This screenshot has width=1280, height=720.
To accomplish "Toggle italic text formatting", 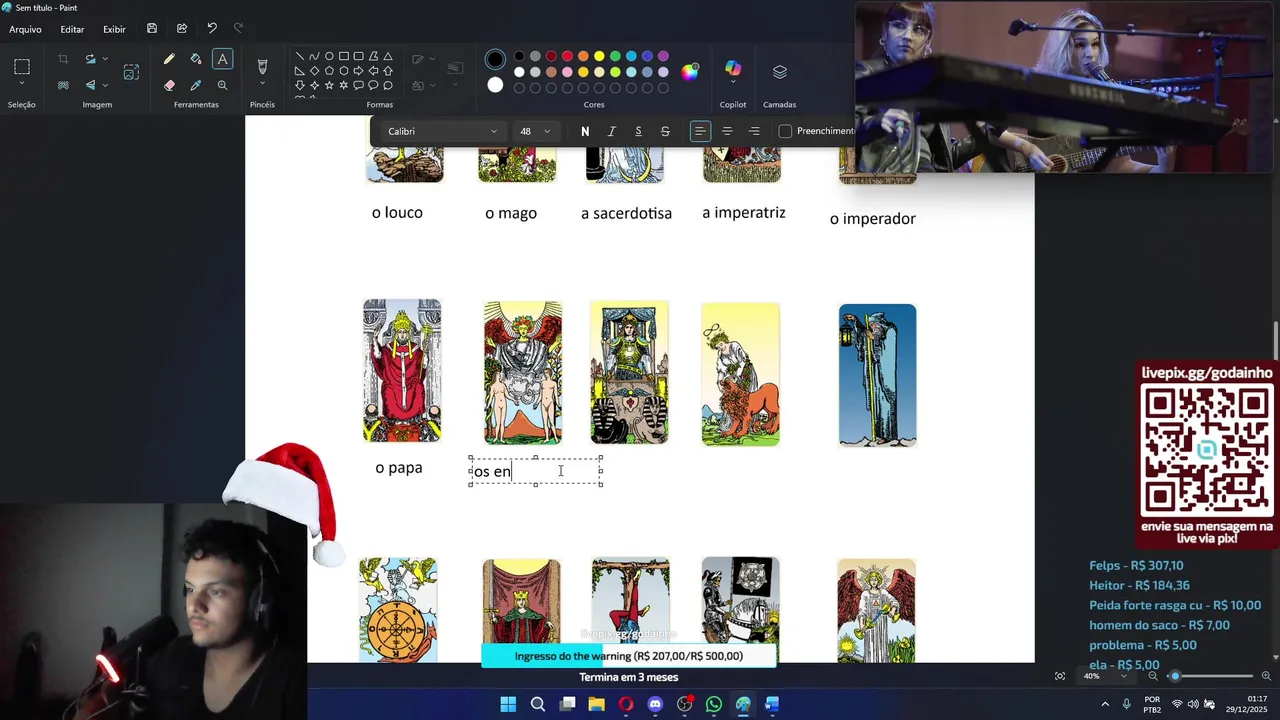I will point(612,131).
